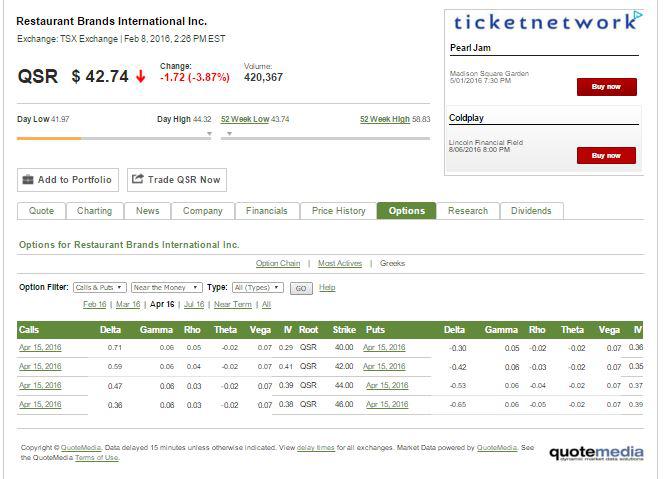Click the AdChoices icon on the ticketnetwork ad
The image size is (665, 479).
[x=636, y=17]
